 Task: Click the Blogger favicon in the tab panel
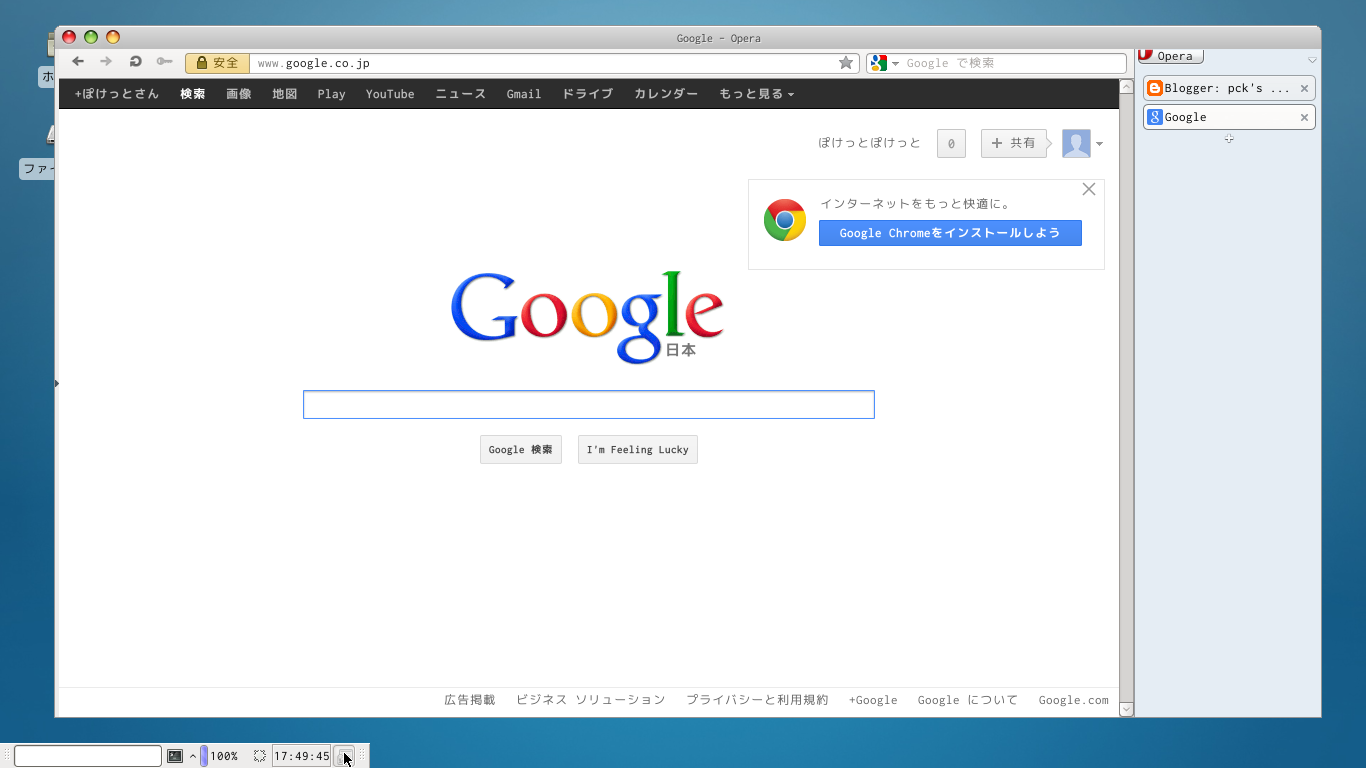pos(1155,88)
